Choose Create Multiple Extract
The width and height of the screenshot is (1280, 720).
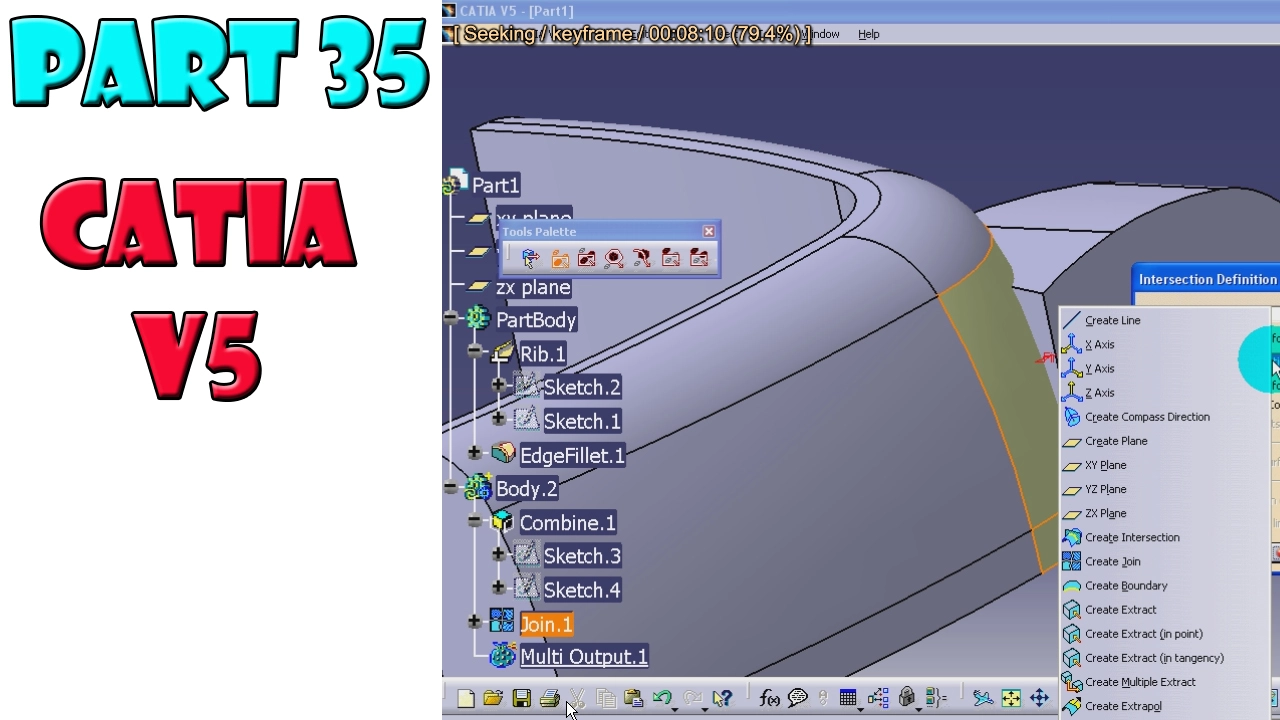1140,682
